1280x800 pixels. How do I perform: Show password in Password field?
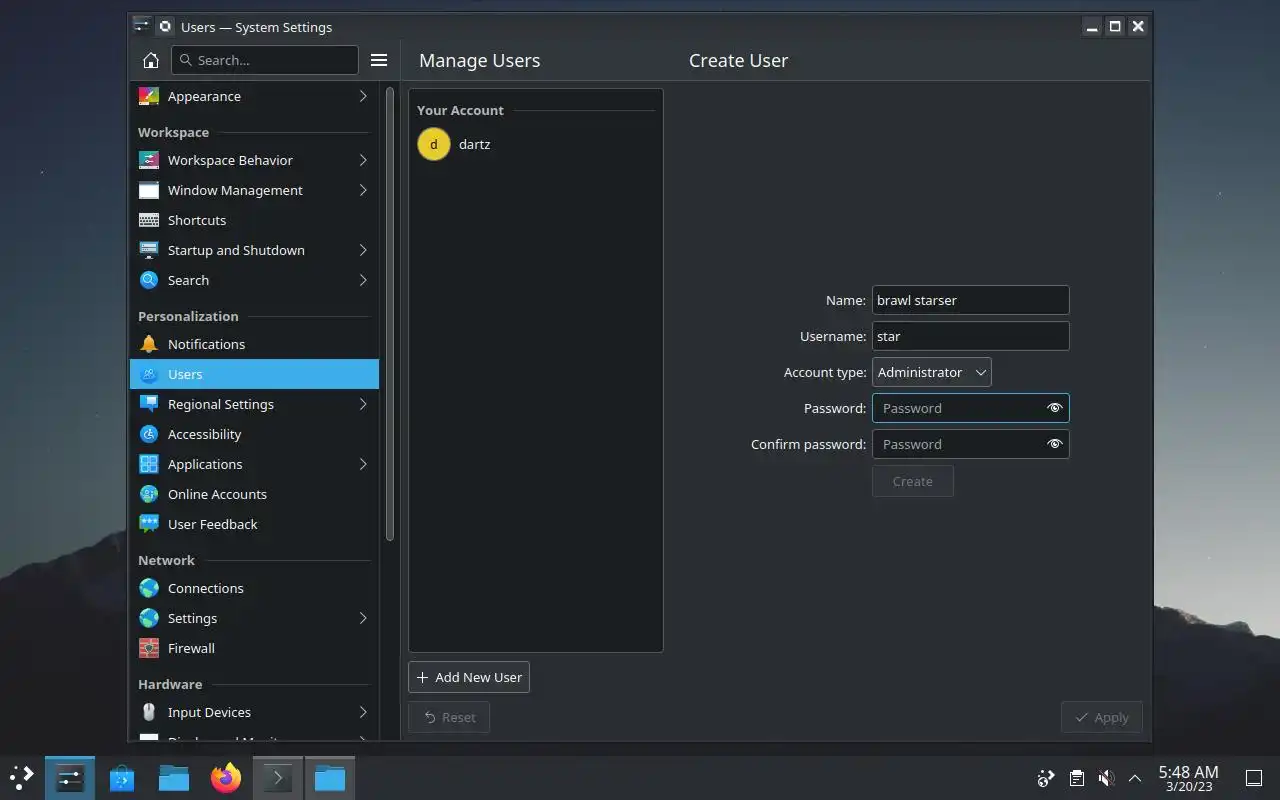1054,408
